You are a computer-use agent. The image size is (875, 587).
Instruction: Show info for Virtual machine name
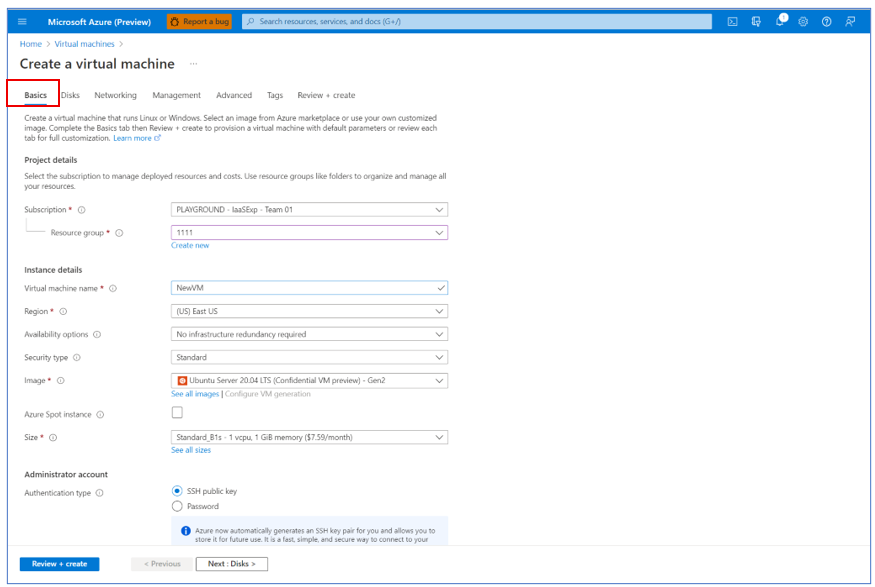click(113, 288)
